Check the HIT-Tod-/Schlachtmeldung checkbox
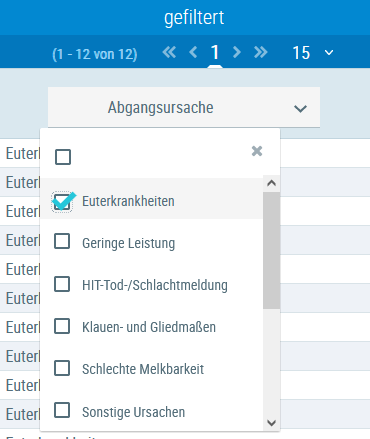This screenshot has width=370, height=439. [x=62, y=284]
